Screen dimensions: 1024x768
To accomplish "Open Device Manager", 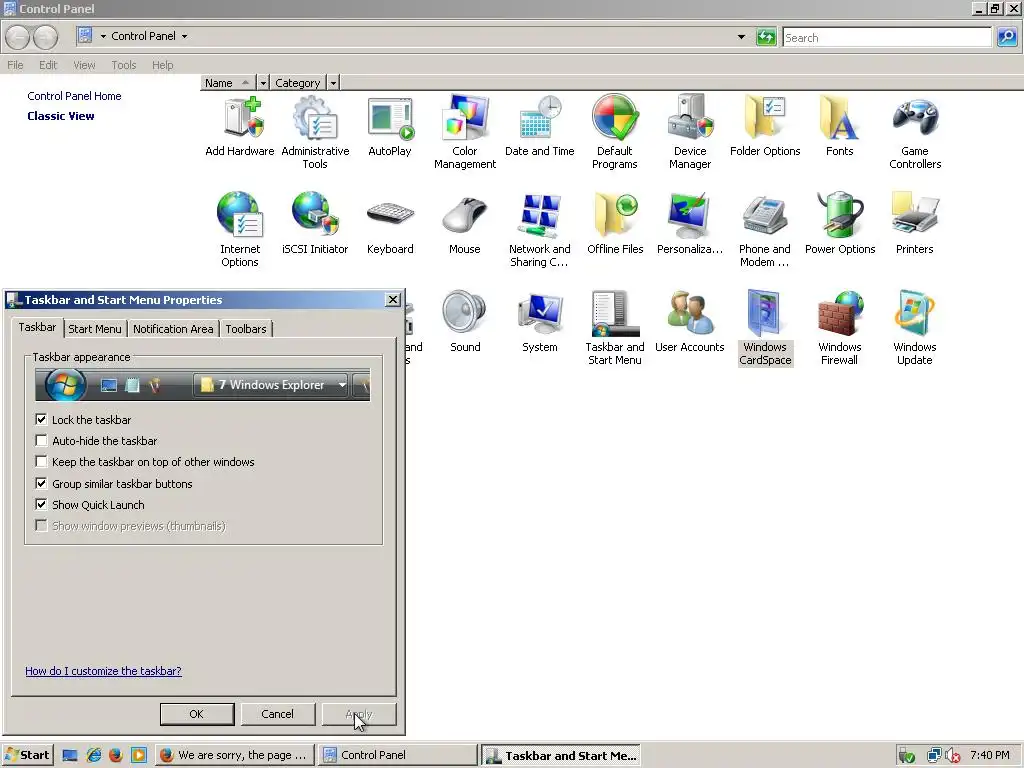I will click(x=690, y=133).
